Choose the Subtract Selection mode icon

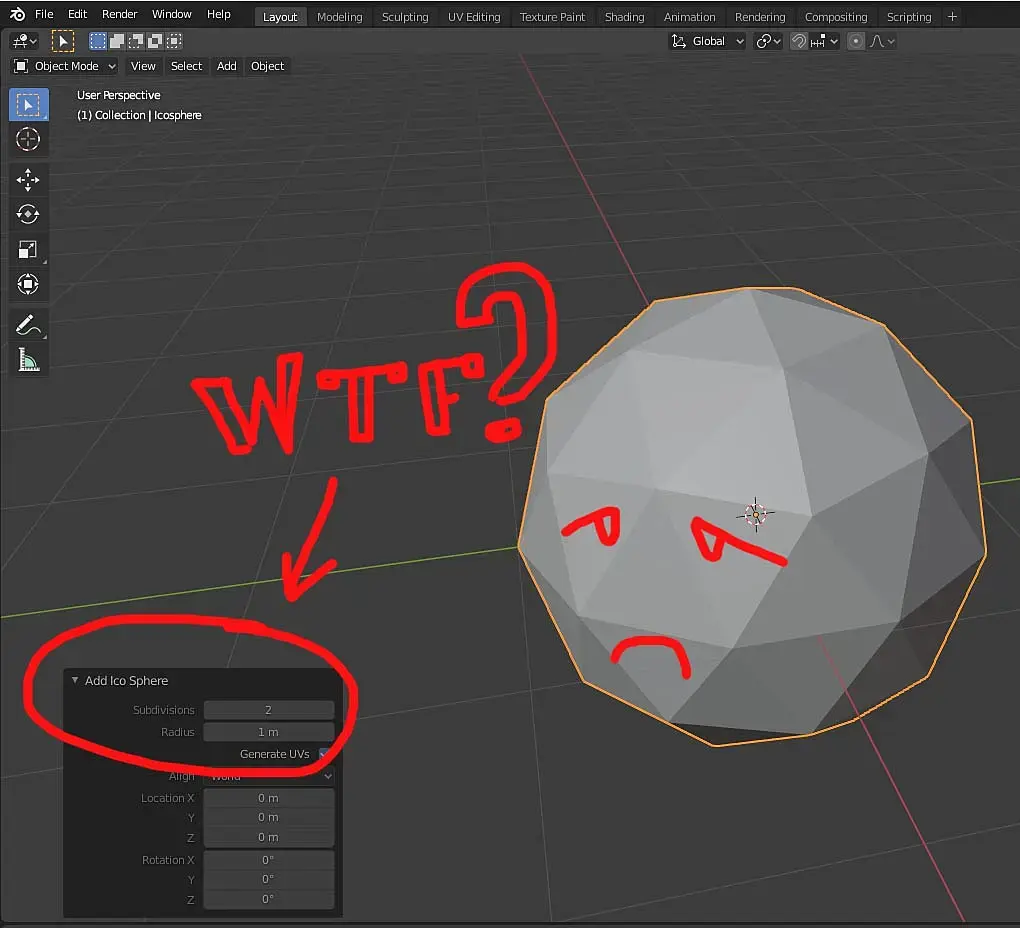pos(136,41)
